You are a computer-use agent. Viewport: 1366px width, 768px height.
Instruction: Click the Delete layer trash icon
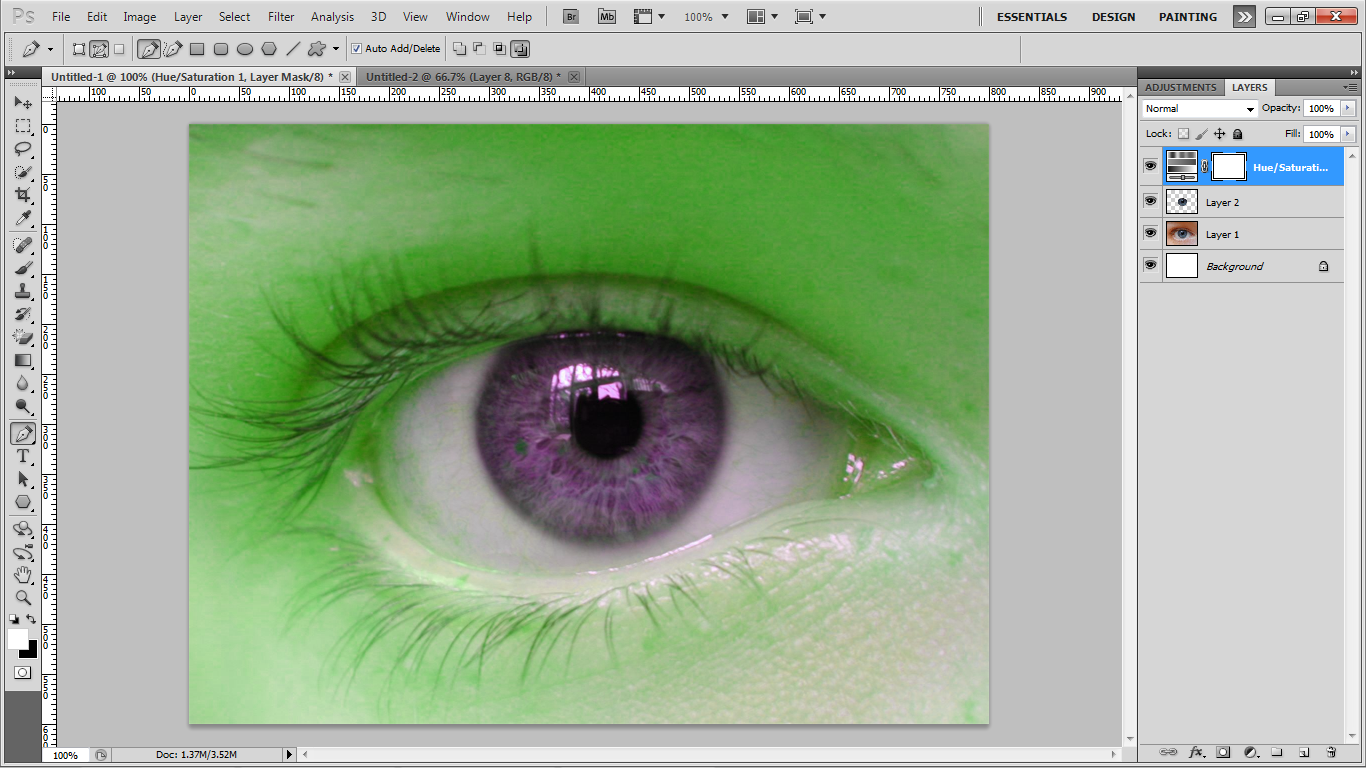click(x=1331, y=752)
